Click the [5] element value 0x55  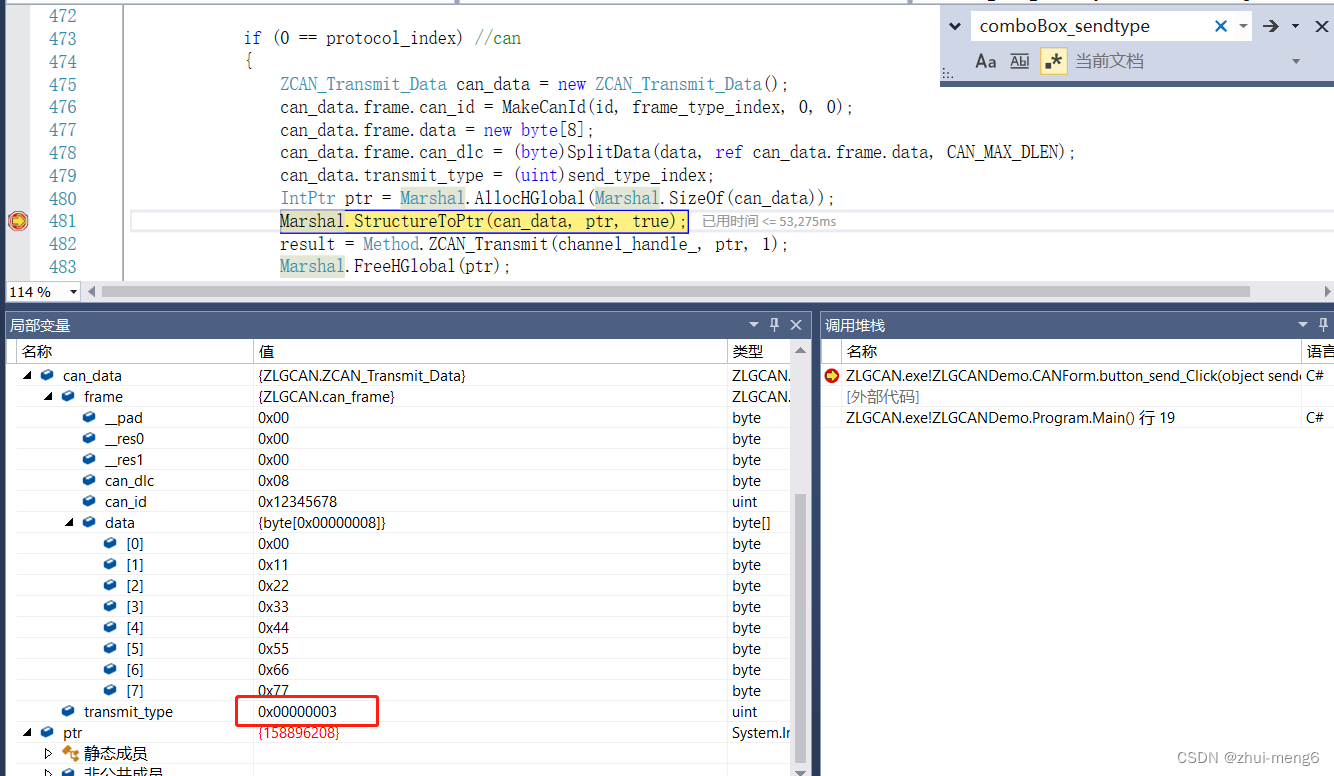tap(273, 649)
